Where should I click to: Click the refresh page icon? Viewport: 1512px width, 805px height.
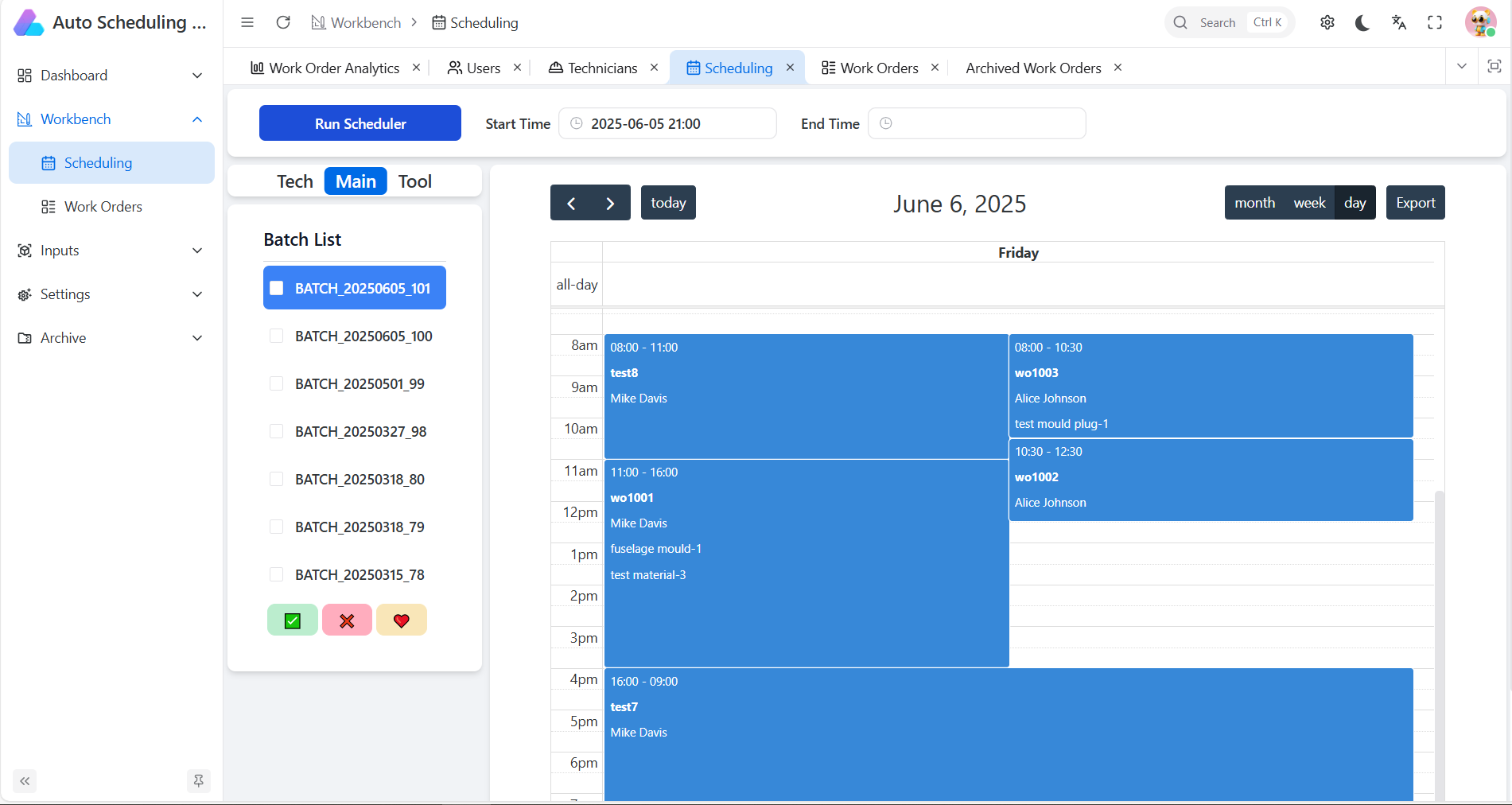[x=283, y=22]
